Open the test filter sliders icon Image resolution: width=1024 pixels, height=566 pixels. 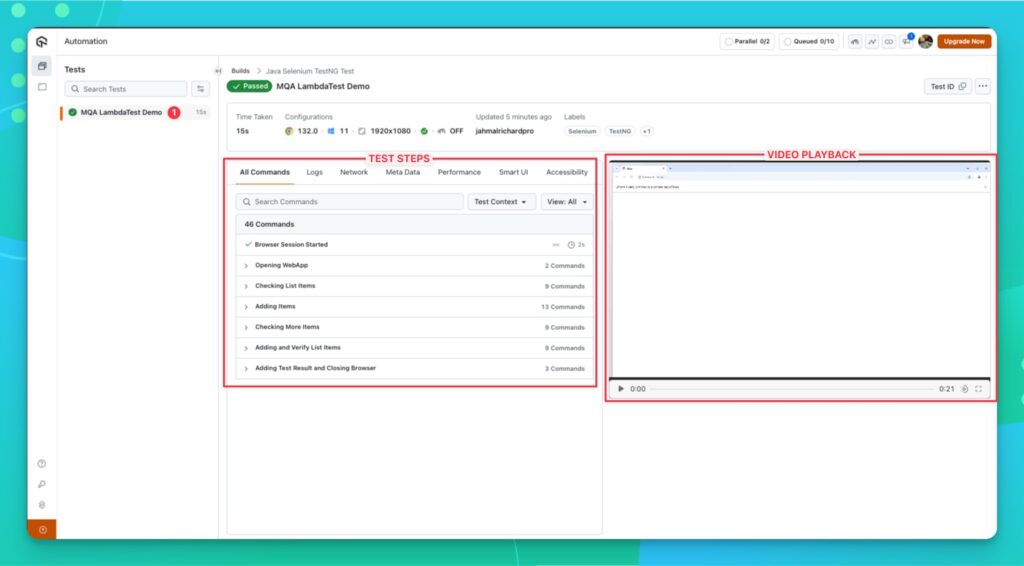200,89
